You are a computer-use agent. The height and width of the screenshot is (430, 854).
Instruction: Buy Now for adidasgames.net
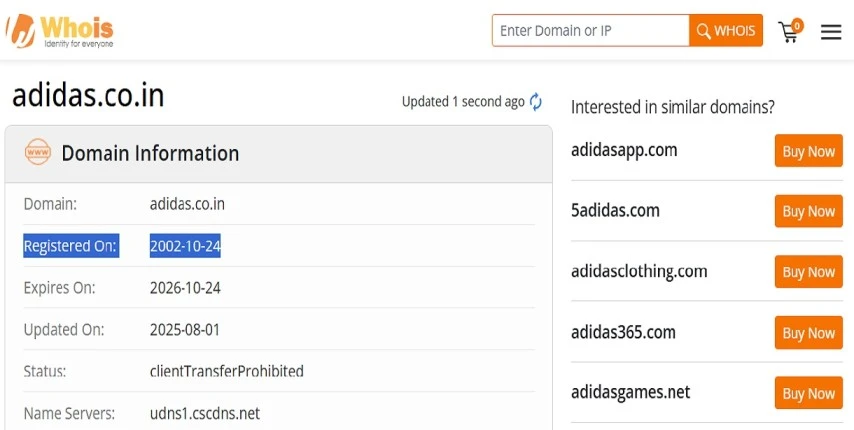tap(808, 393)
